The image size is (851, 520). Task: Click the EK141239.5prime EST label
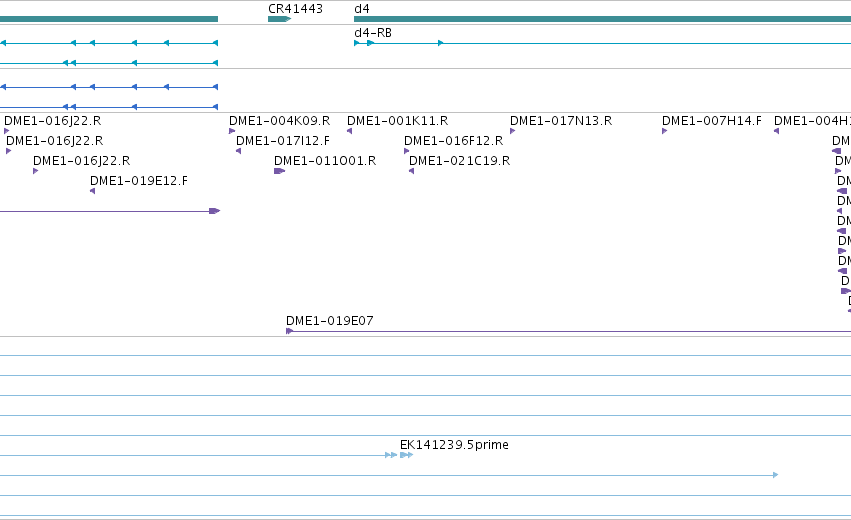(x=454, y=445)
